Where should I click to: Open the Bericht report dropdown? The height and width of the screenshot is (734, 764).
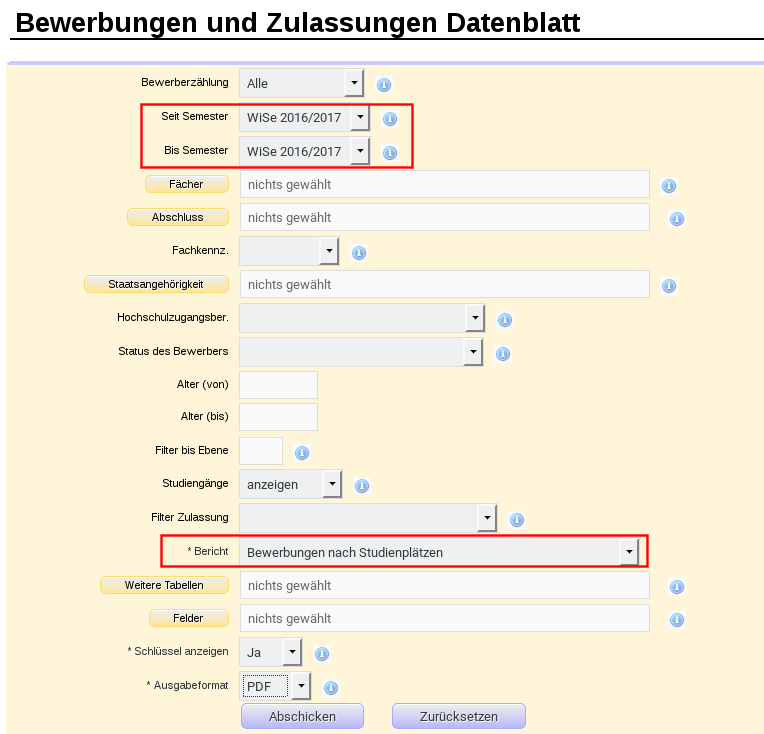[438, 552]
